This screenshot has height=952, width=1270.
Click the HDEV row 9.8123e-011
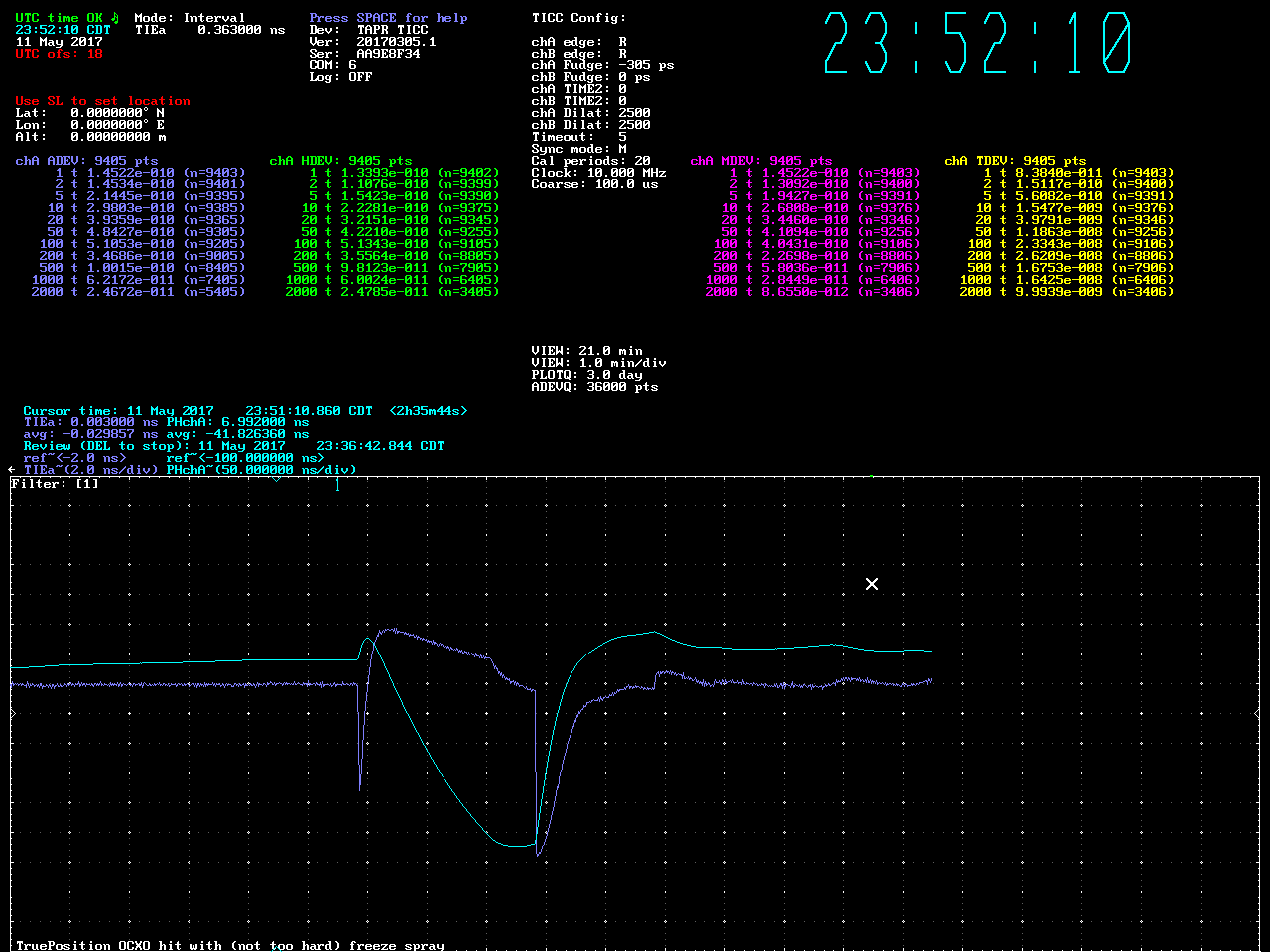pos(396,268)
